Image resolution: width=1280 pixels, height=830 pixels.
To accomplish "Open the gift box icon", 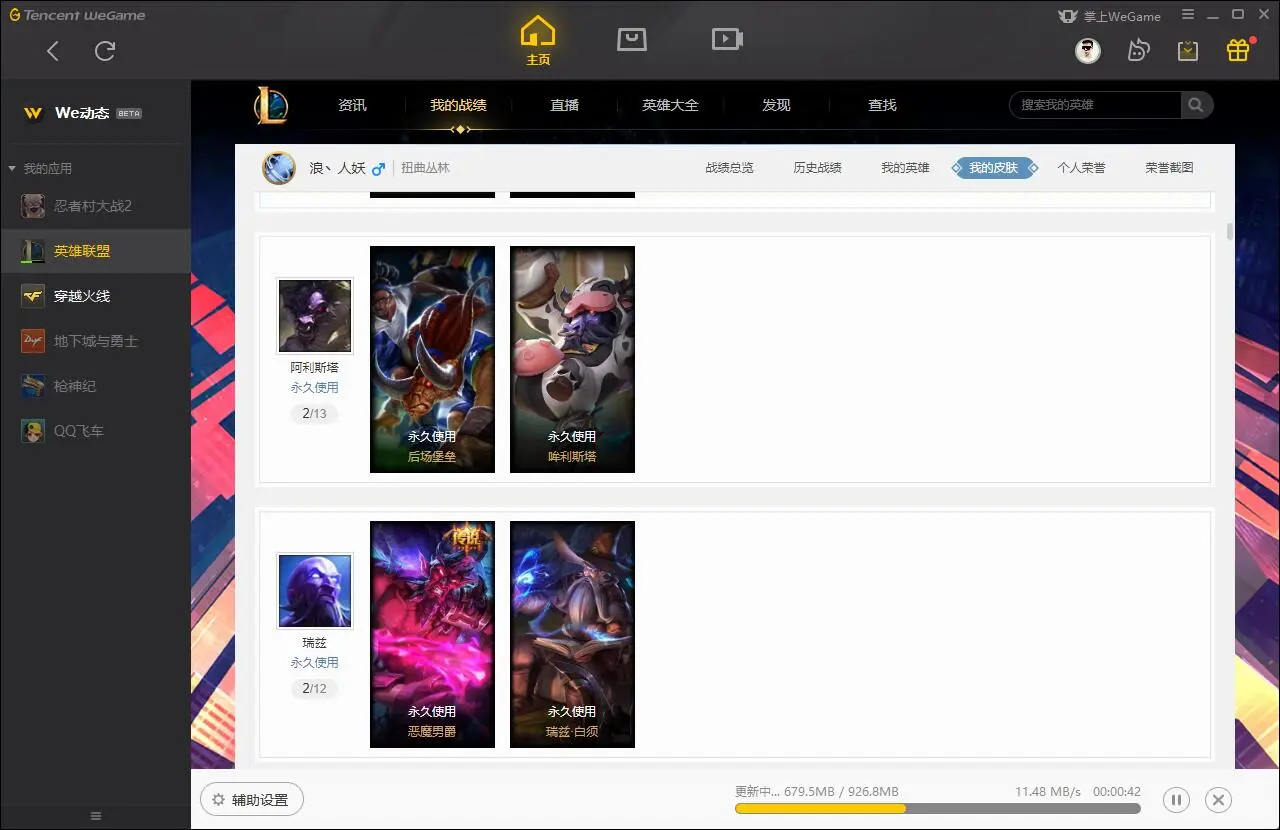I will coord(1238,50).
